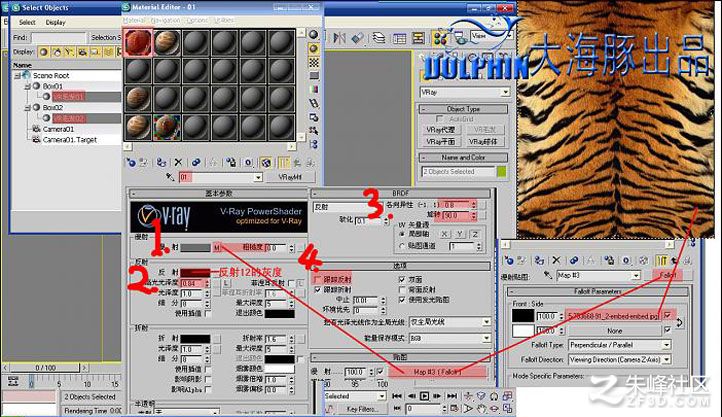This screenshot has height=417, width=722.
Task: Select 贴图通道 radio button in BRDF
Action: pyautogui.click(x=402, y=246)
